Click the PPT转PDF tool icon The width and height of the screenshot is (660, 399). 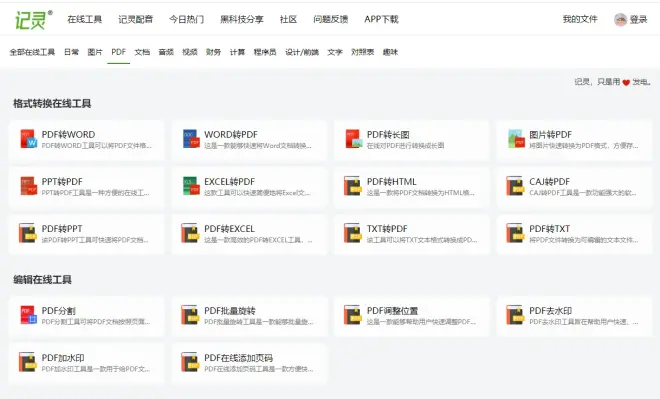(x=29, y=186)
